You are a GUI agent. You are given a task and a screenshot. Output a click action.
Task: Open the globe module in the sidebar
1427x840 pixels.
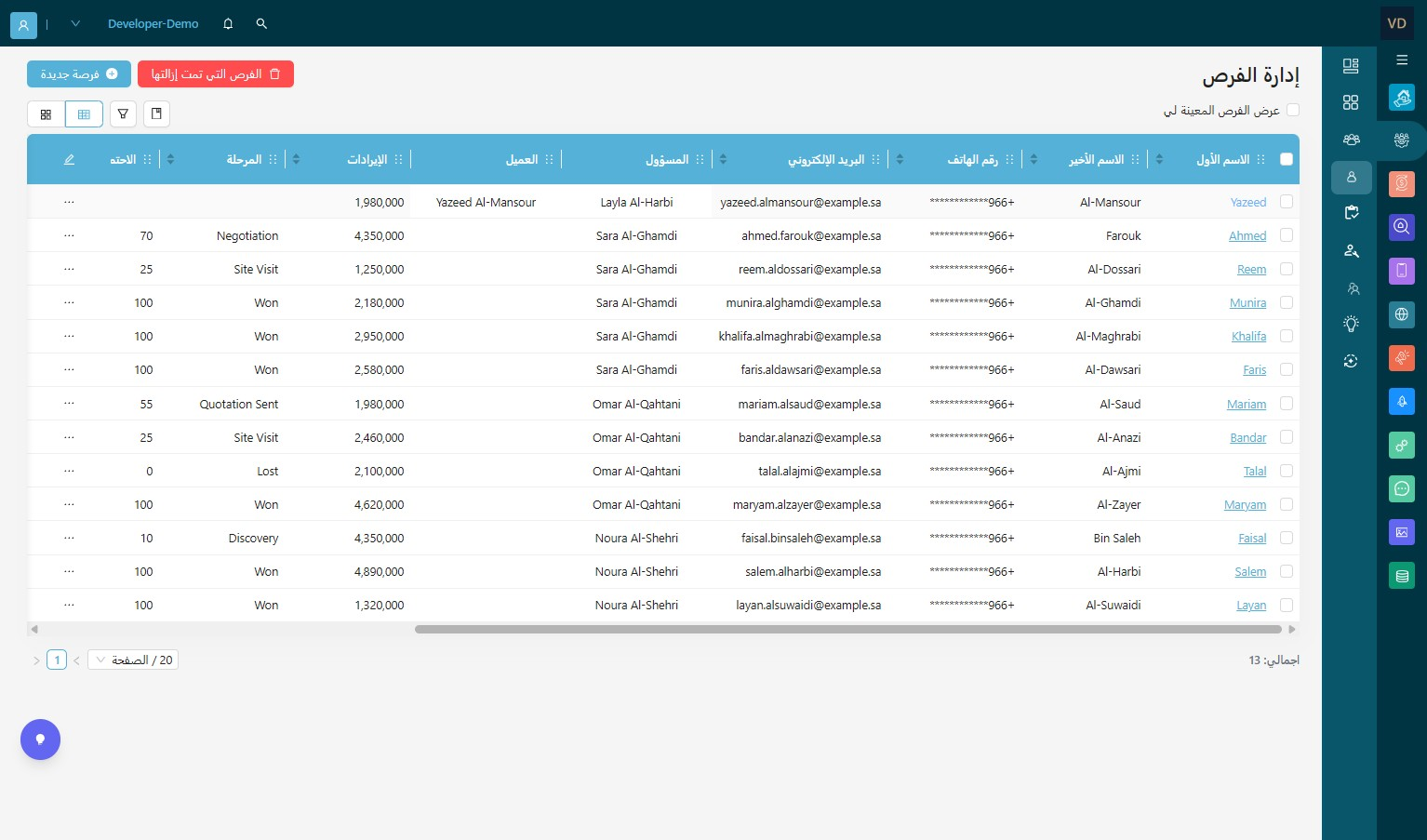(x=1402, y=314)
